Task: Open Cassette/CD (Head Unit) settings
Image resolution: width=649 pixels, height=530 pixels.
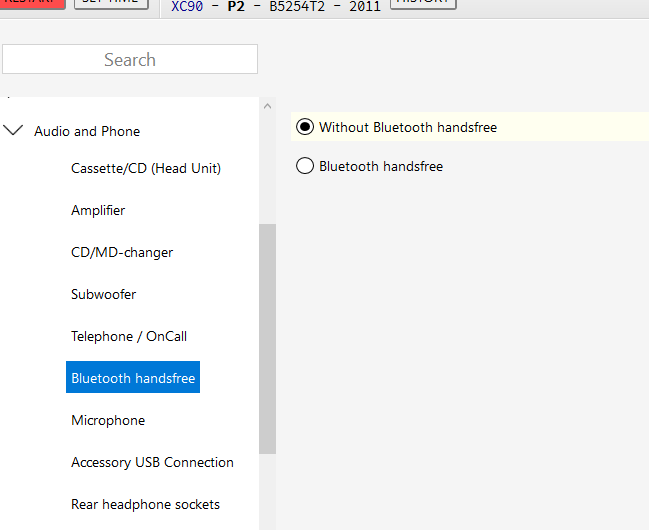Action: (146, 168)
